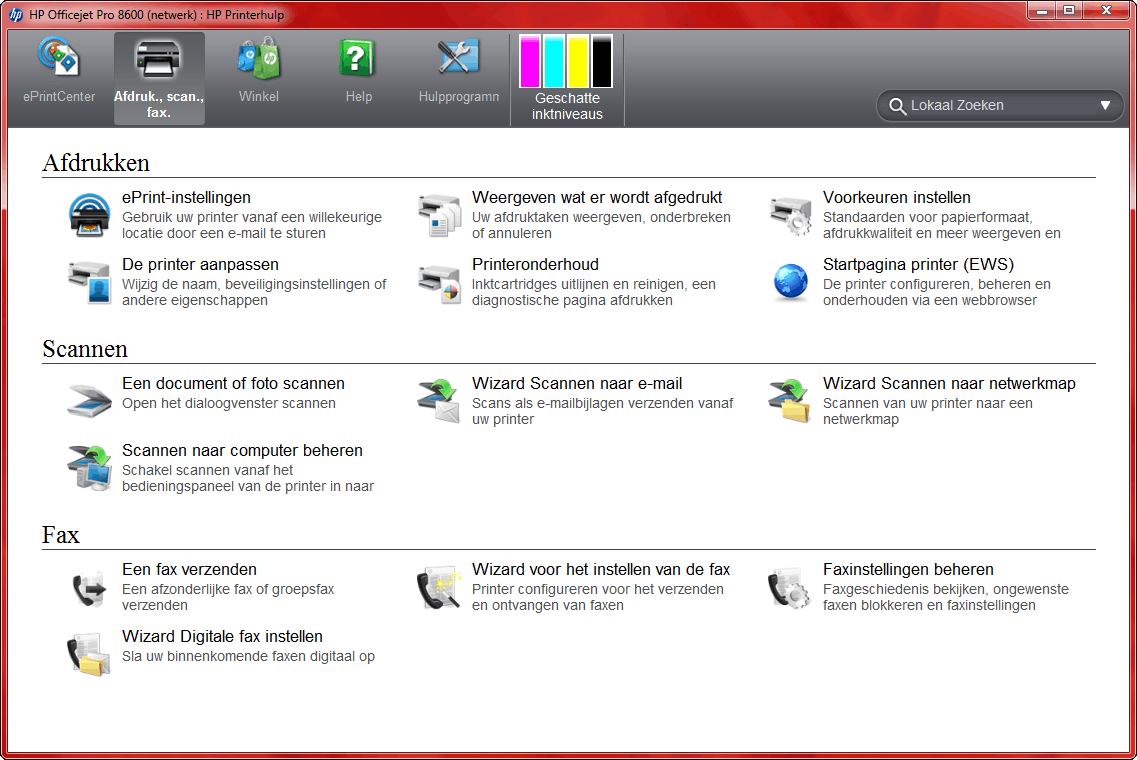The image size is (1137, 760).
Task: Click text 'Gebruik uw printer vanaf een willekeurige'
Action: click(252, 218)
